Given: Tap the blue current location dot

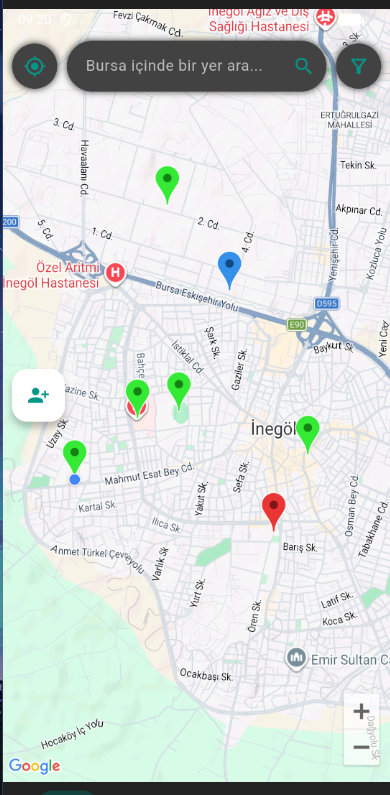Looking at the screenshot, I should 75,479.
